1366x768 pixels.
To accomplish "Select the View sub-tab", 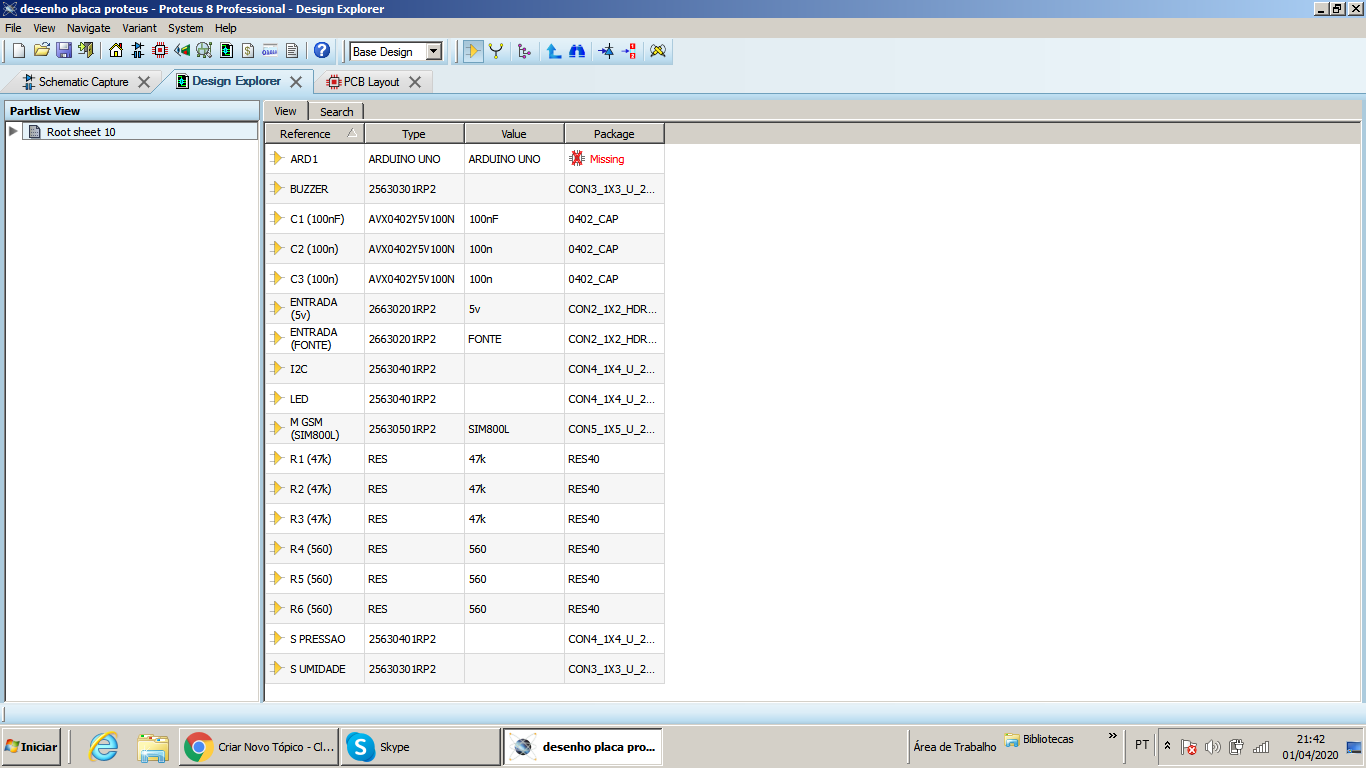I will click(285, 111).
